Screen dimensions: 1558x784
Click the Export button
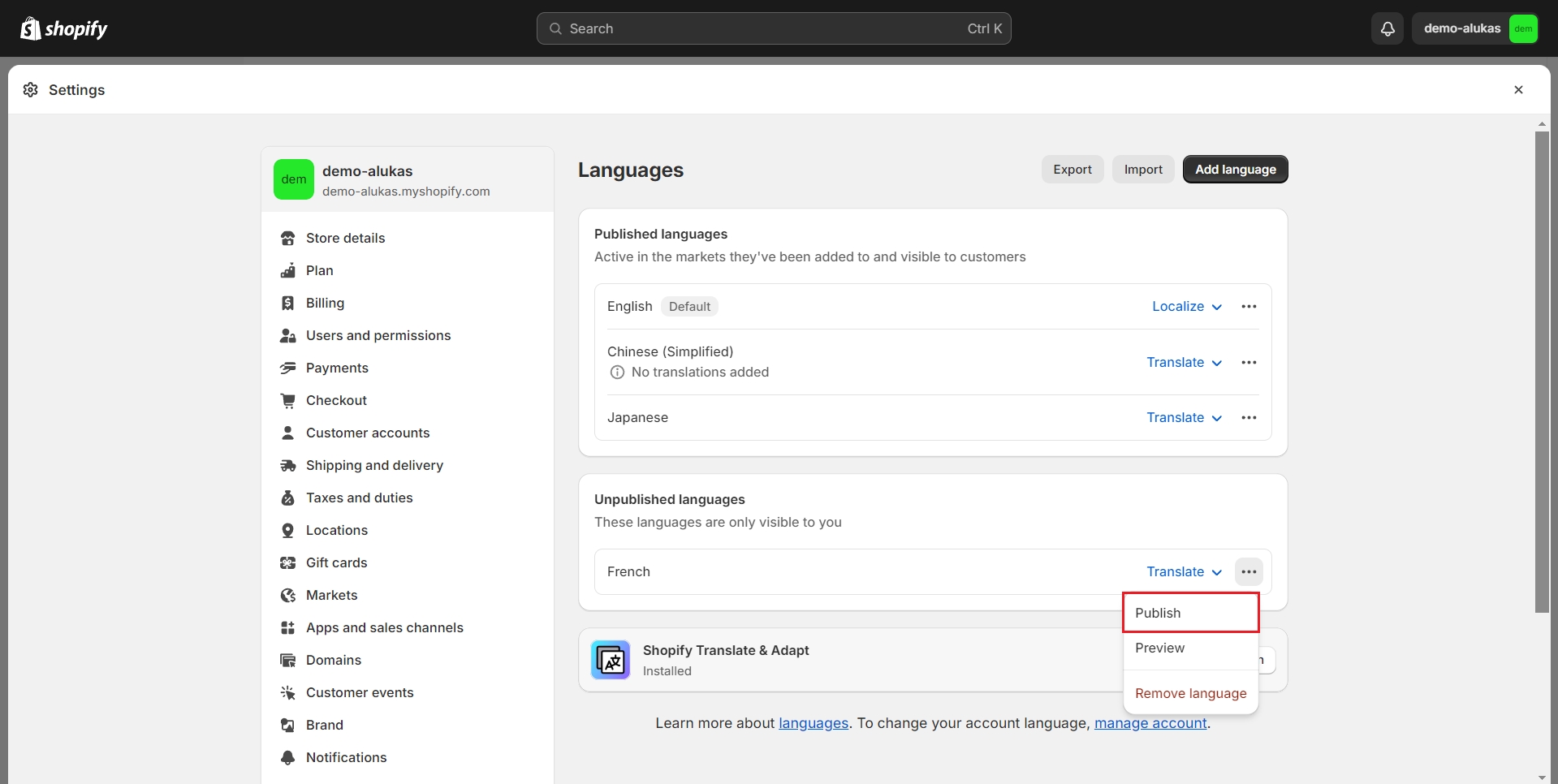tap(1072, 170)
